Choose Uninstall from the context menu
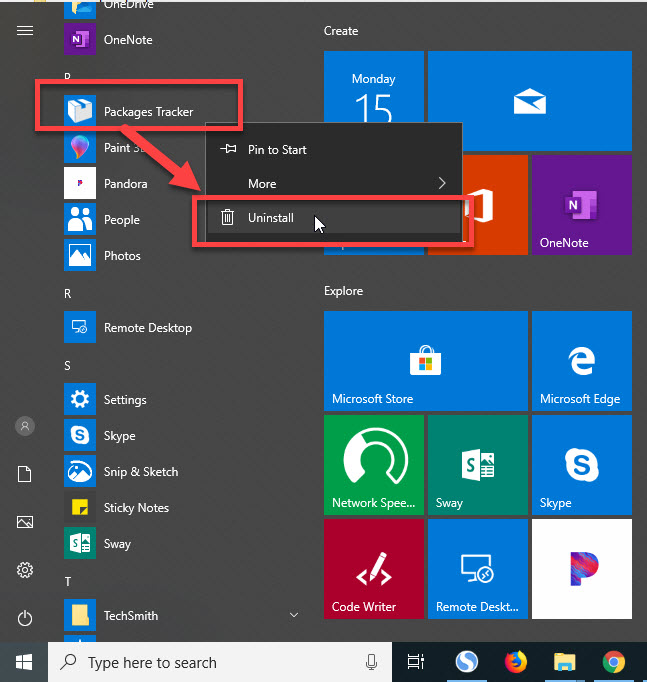647x682 pixels. tap(334, 217)
